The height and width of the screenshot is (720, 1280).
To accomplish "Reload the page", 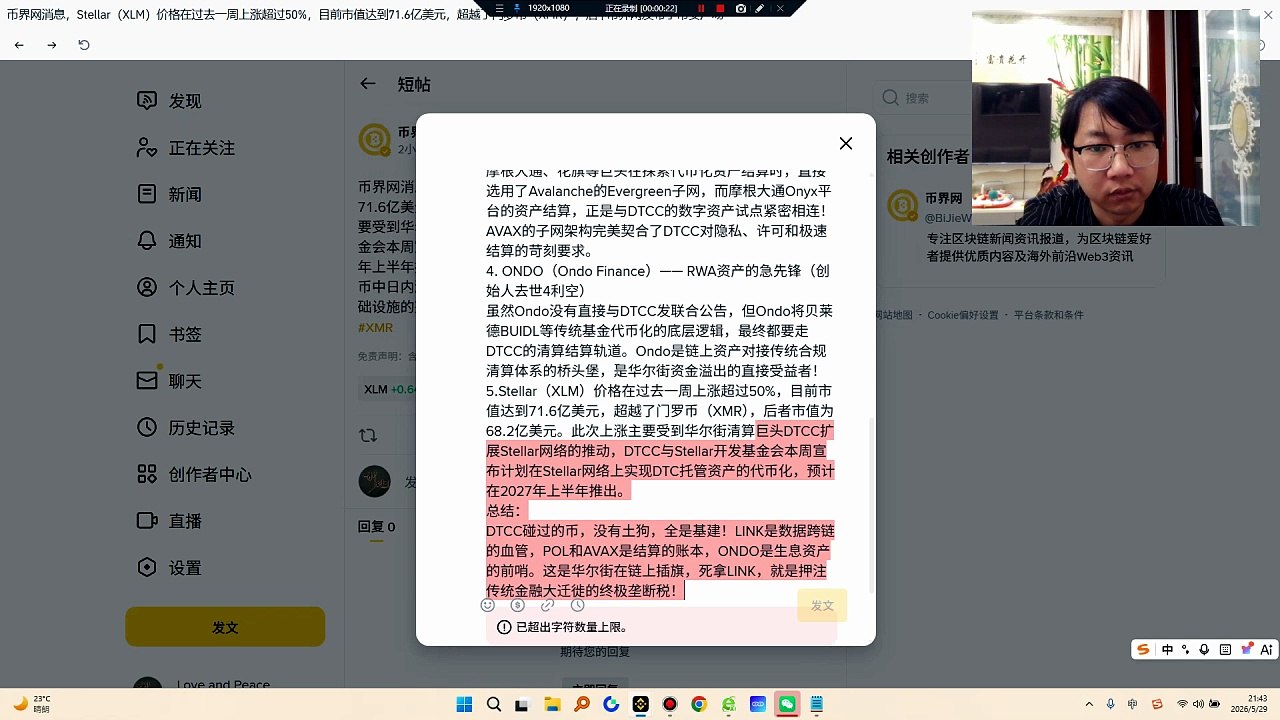I will [84, 45].
